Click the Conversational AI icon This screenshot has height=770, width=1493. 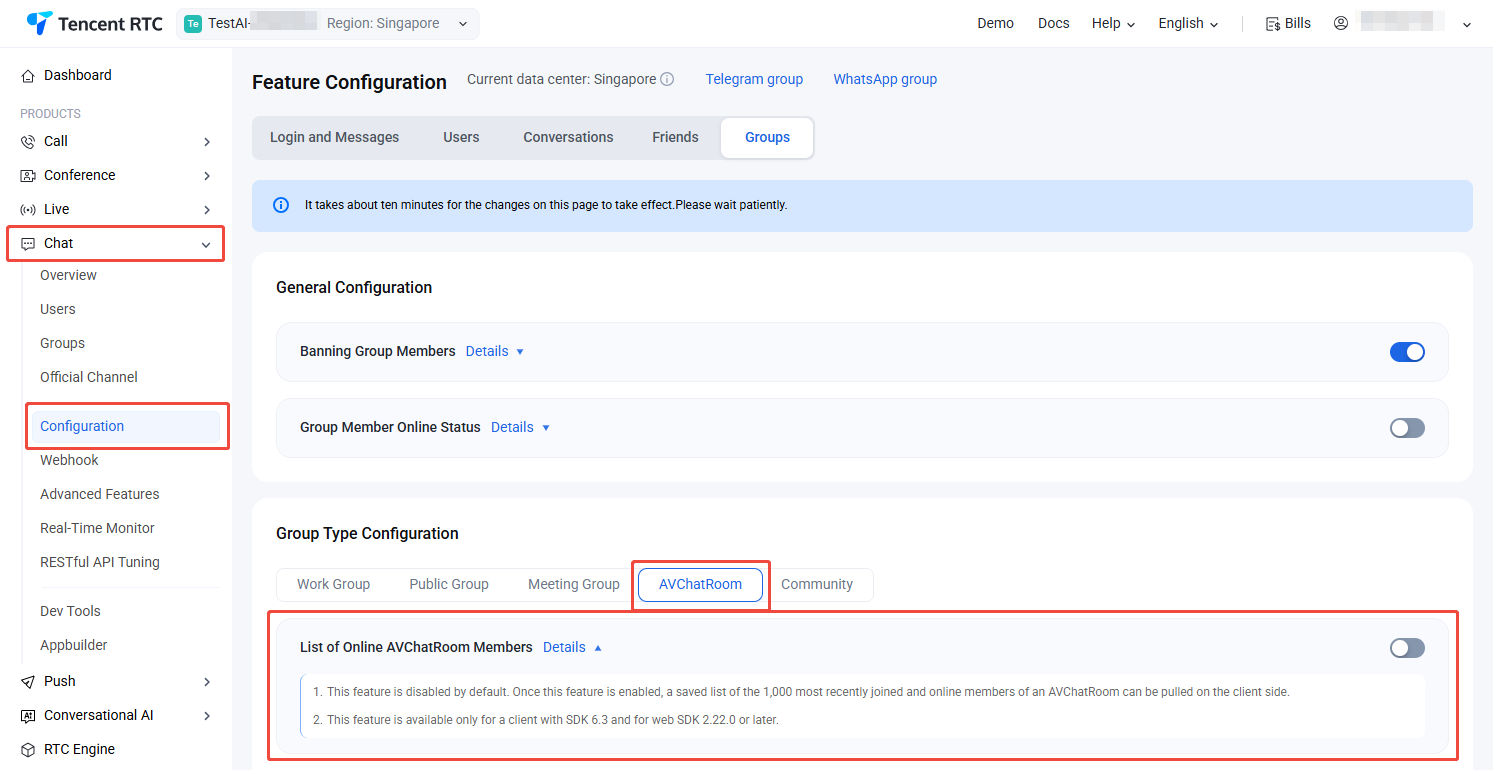point(28,716)
